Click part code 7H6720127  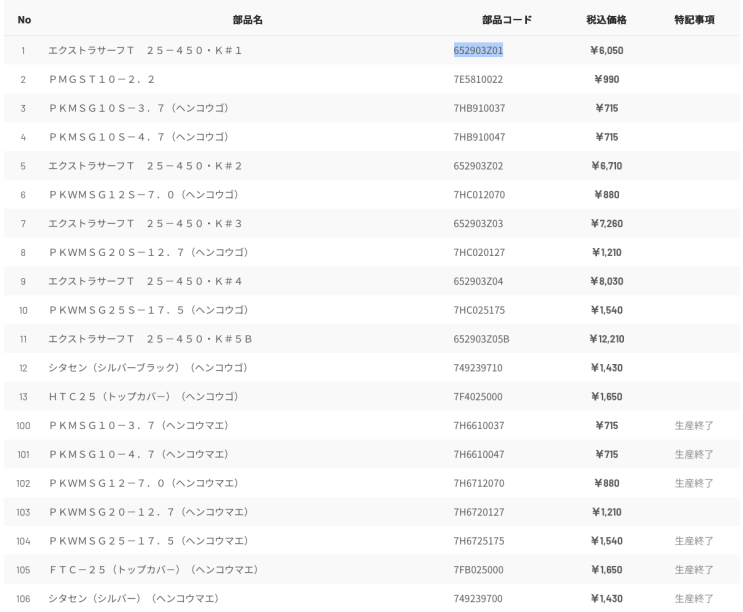coord(479,512)
